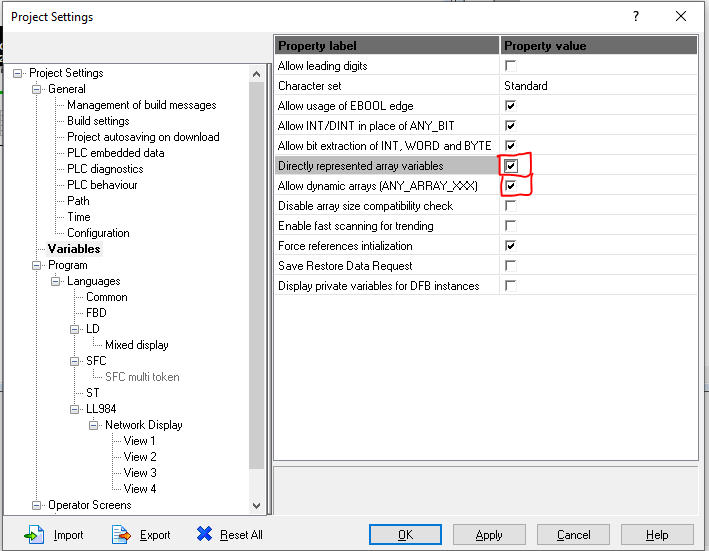The image size is (709, 551).
Task: Select the Variables tree item
Action: [x=74, y=249]
